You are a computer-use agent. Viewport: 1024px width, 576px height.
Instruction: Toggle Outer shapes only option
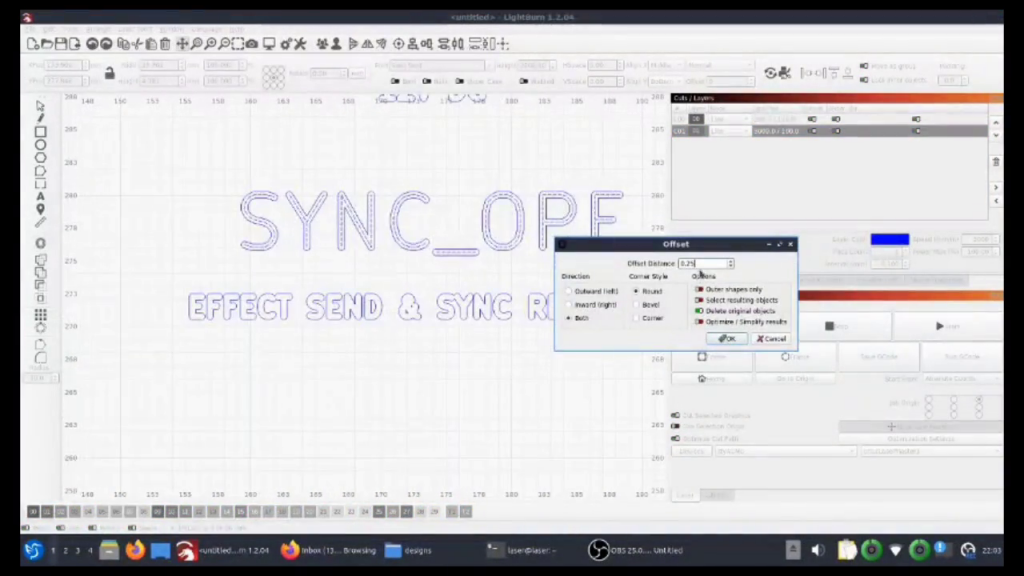click(x=729, y=289)
